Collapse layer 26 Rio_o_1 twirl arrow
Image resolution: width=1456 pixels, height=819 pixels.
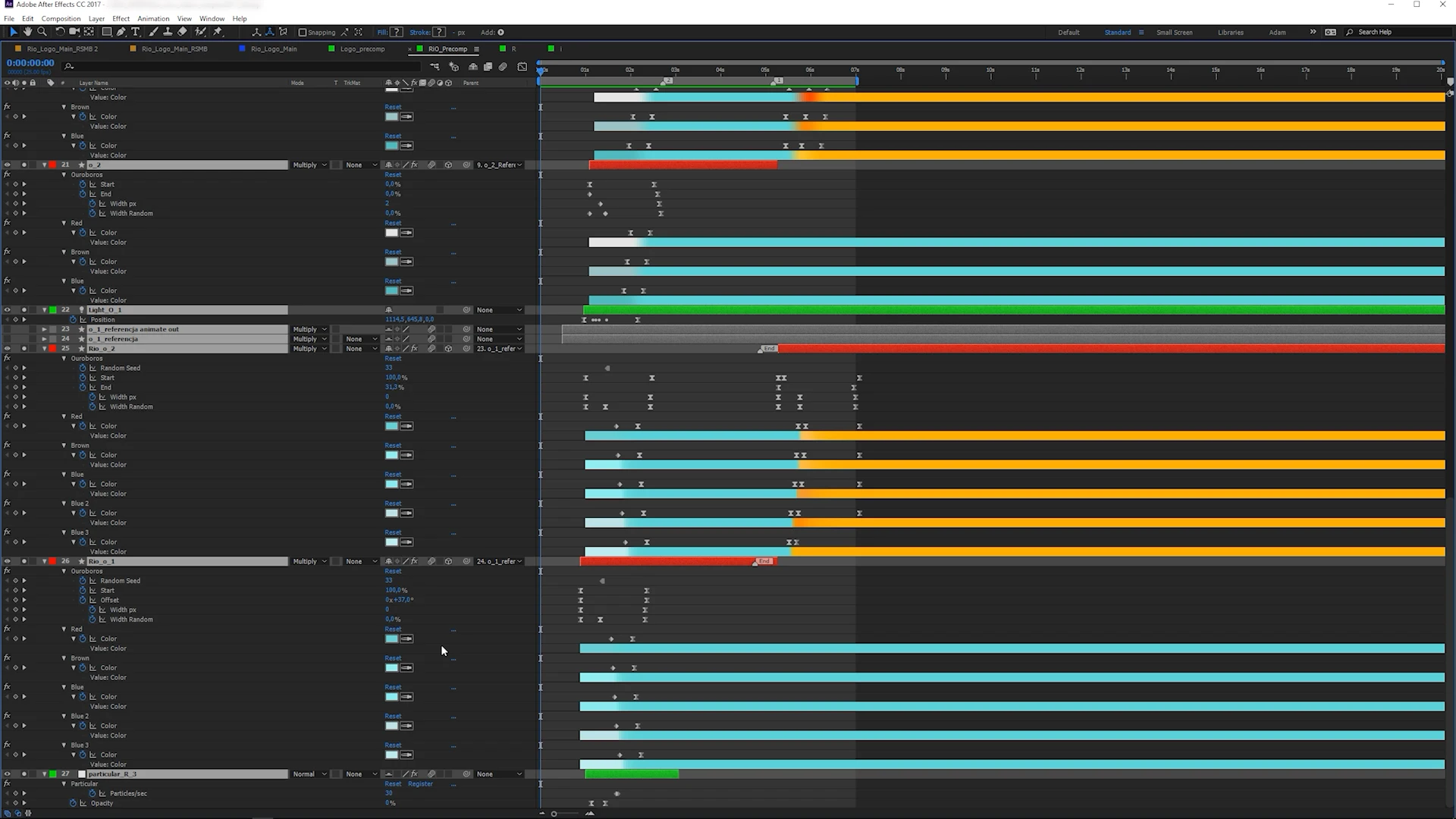click(x=44, y=562)
